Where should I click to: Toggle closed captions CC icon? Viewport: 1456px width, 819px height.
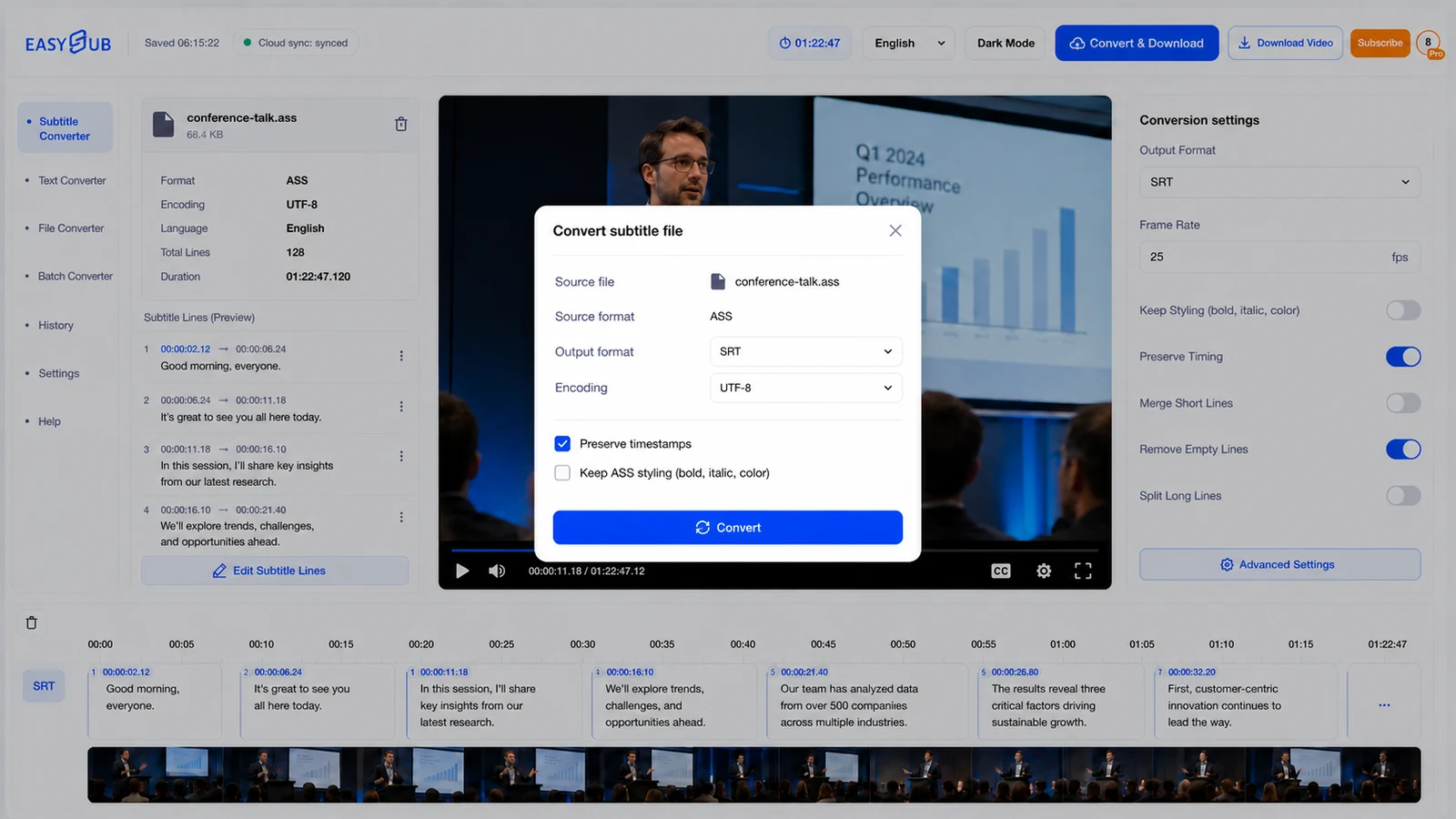[1001, 571]
